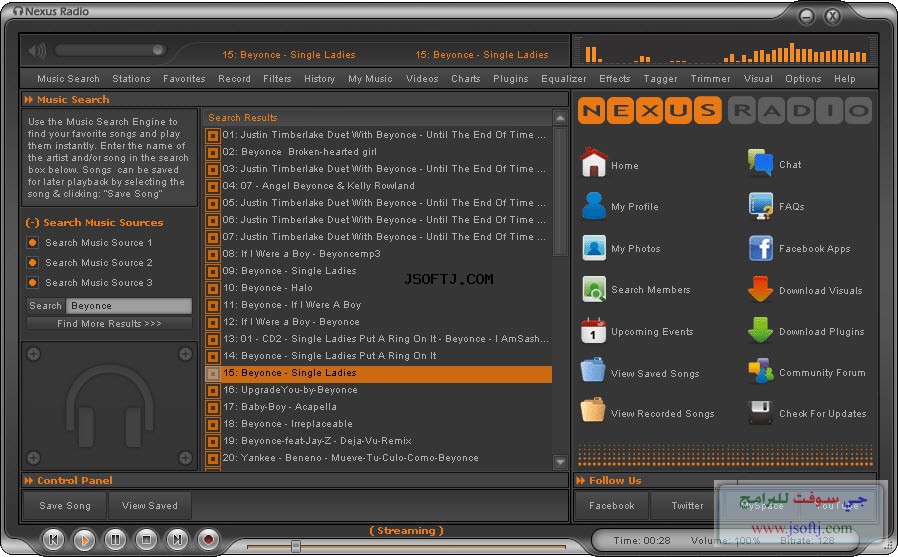
Task: Open the Home icon in Nexus panel
Action: 593,163
